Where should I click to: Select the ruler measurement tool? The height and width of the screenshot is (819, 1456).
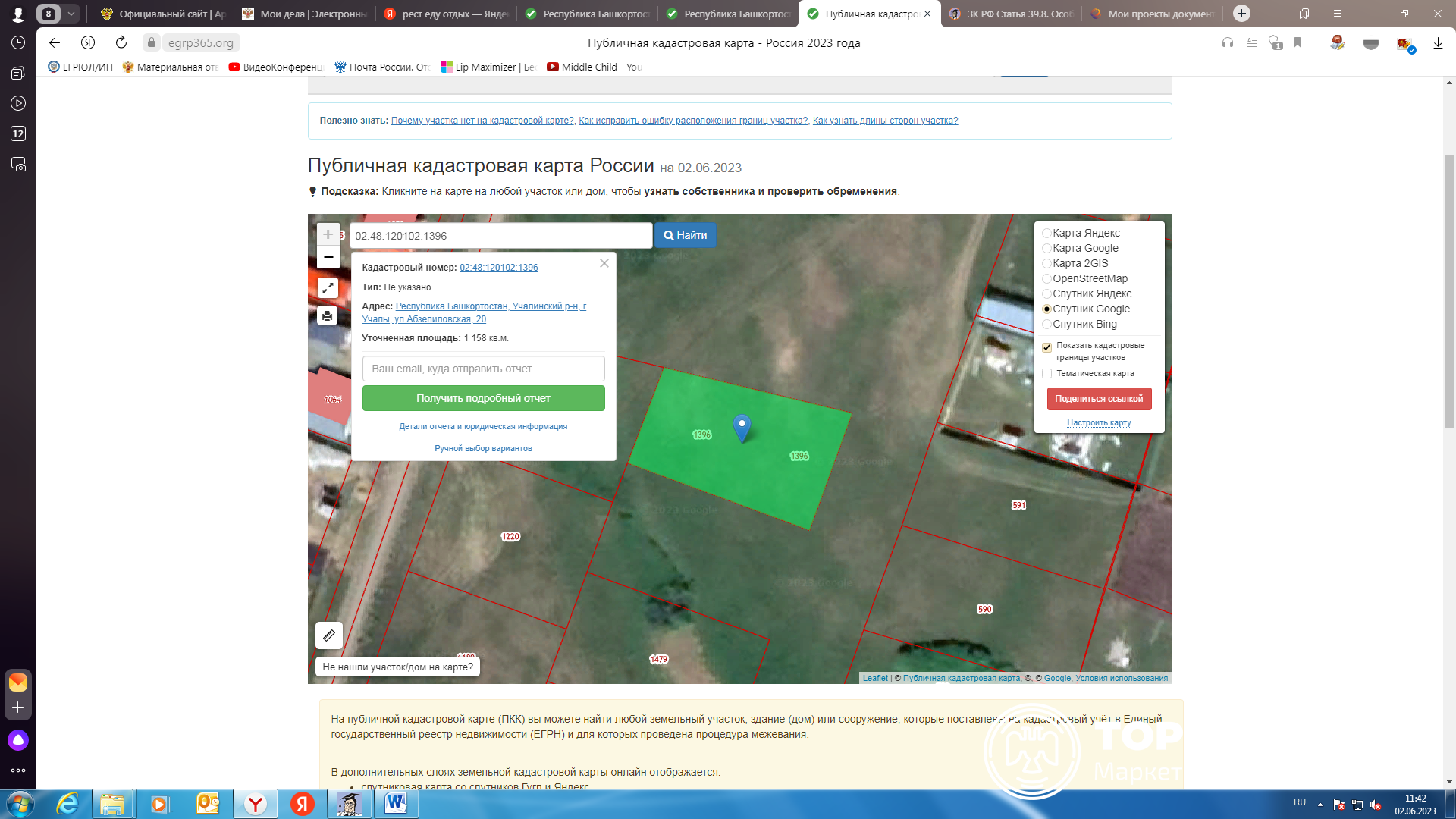click(x=329, y=635)
